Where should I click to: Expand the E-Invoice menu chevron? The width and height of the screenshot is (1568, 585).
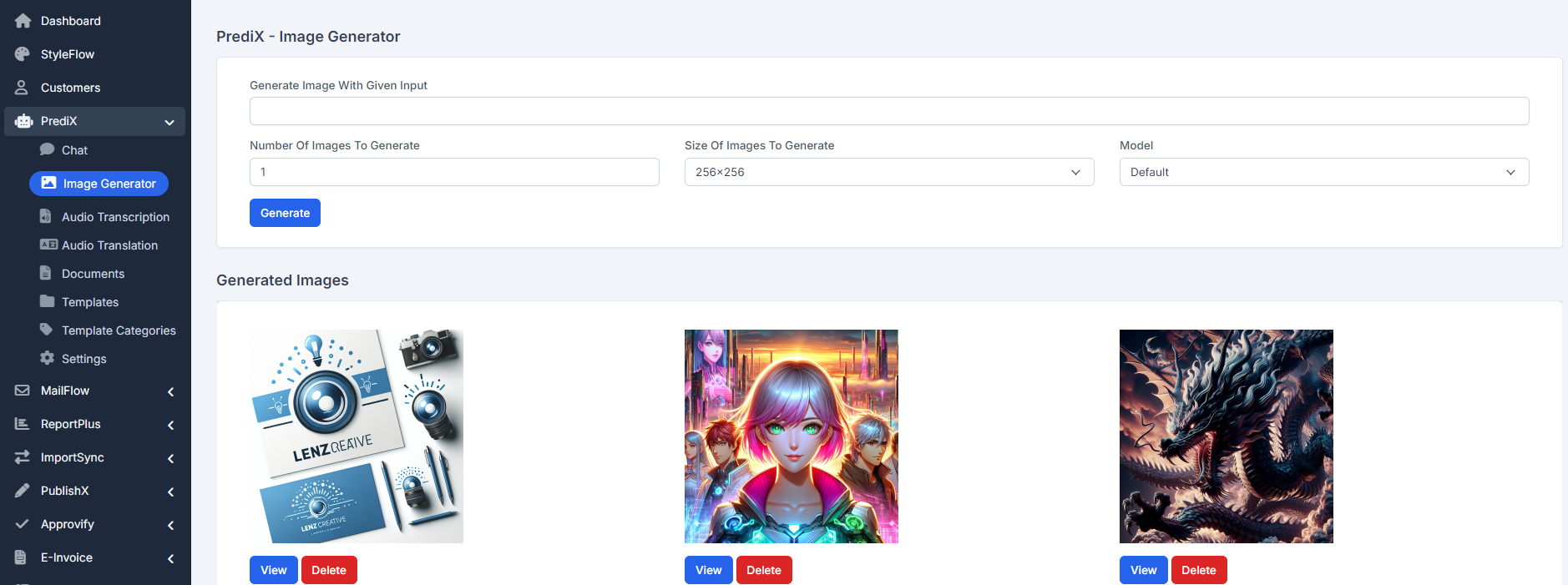click(x=170, y=558)
